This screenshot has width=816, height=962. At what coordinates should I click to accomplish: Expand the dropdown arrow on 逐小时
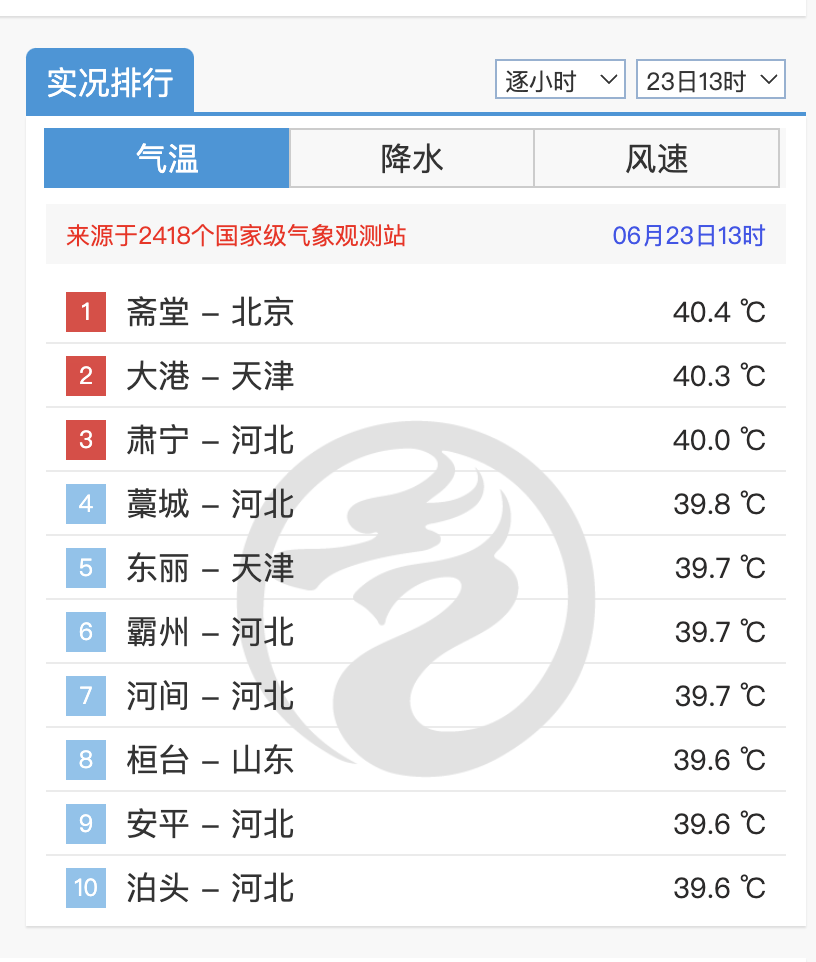click(606, 79)
